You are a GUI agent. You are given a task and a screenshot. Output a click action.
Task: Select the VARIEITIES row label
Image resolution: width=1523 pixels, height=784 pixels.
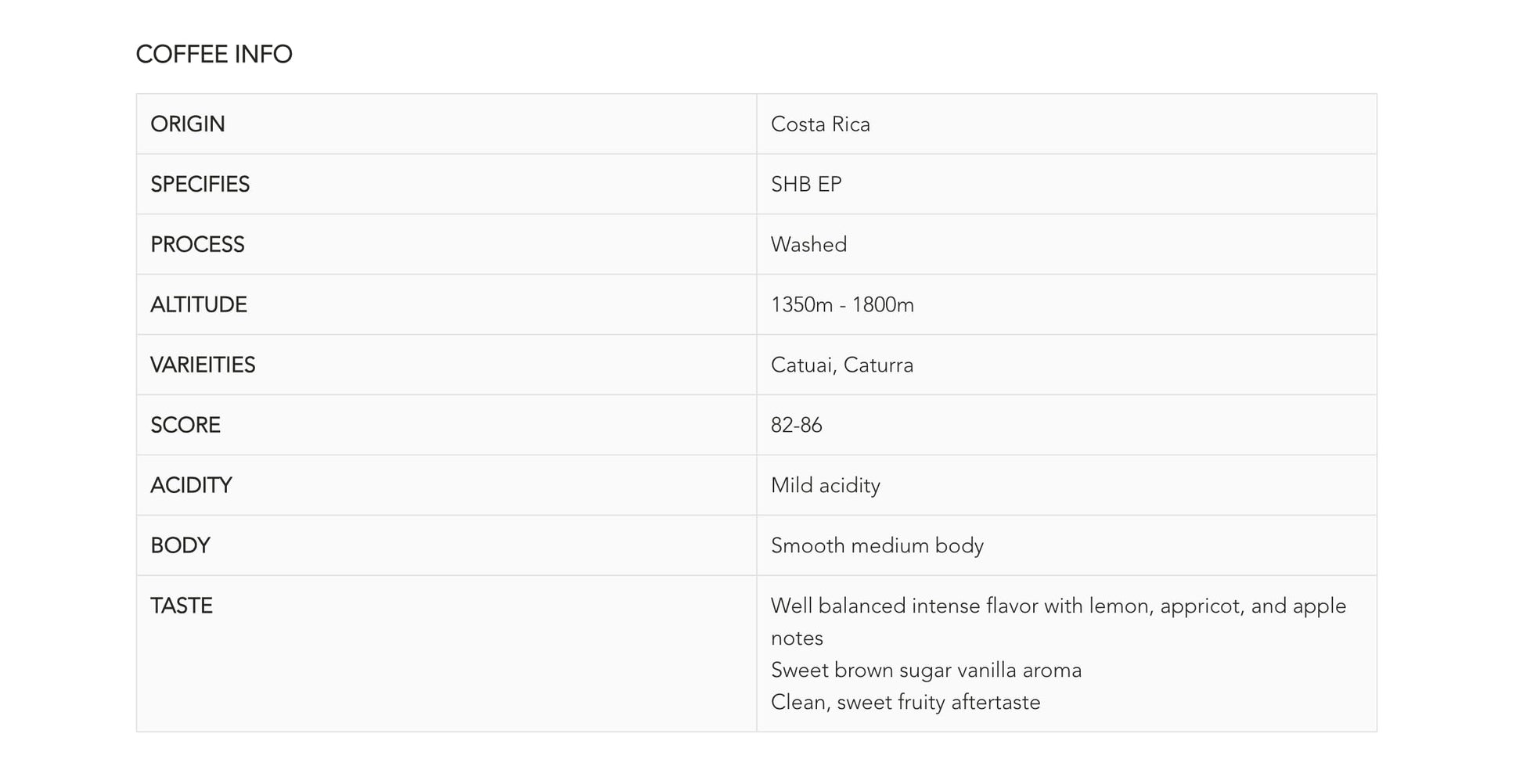point(203,365)
